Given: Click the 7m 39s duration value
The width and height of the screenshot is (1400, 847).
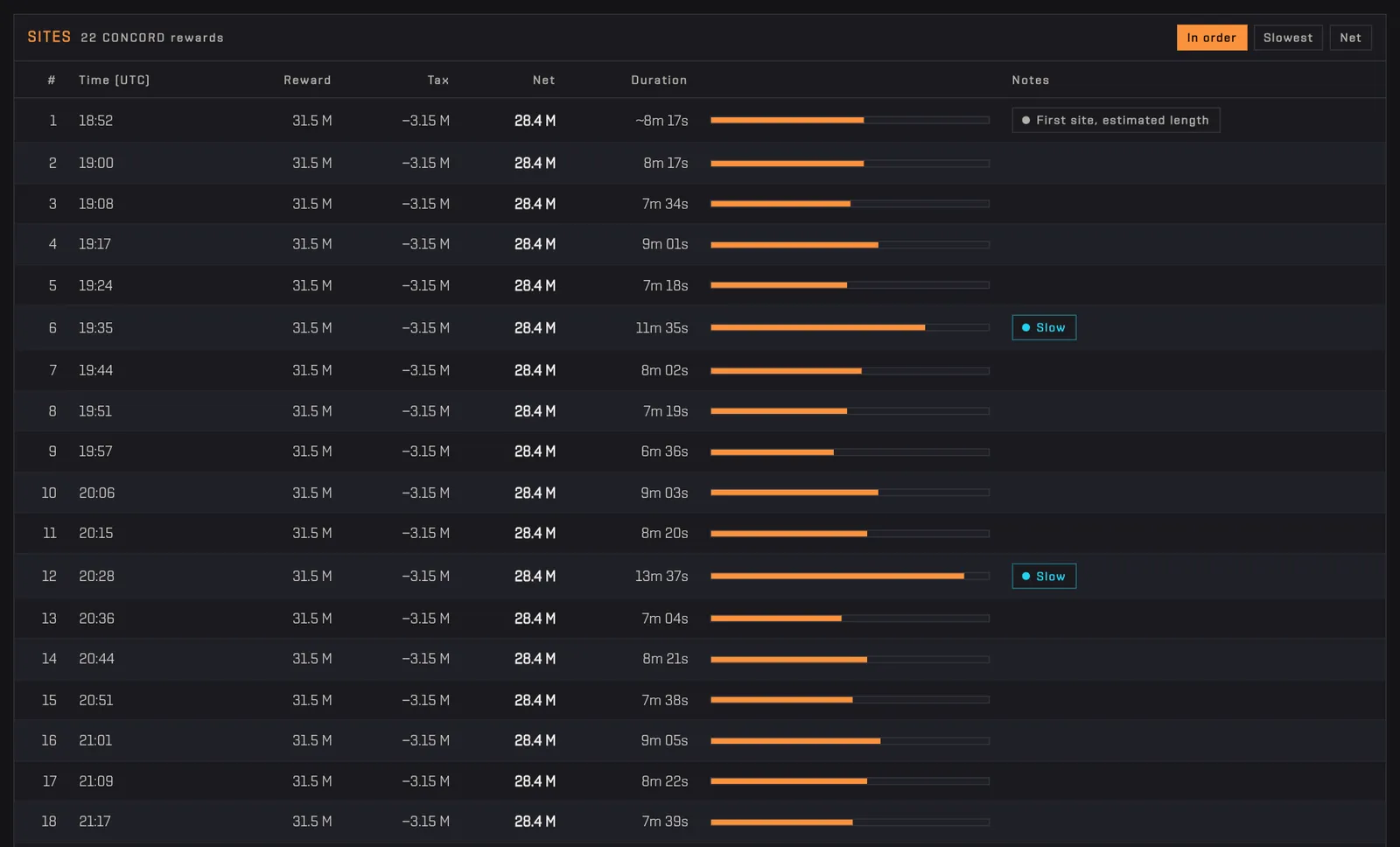Looking at the screenshot, I should pos(665,822).
